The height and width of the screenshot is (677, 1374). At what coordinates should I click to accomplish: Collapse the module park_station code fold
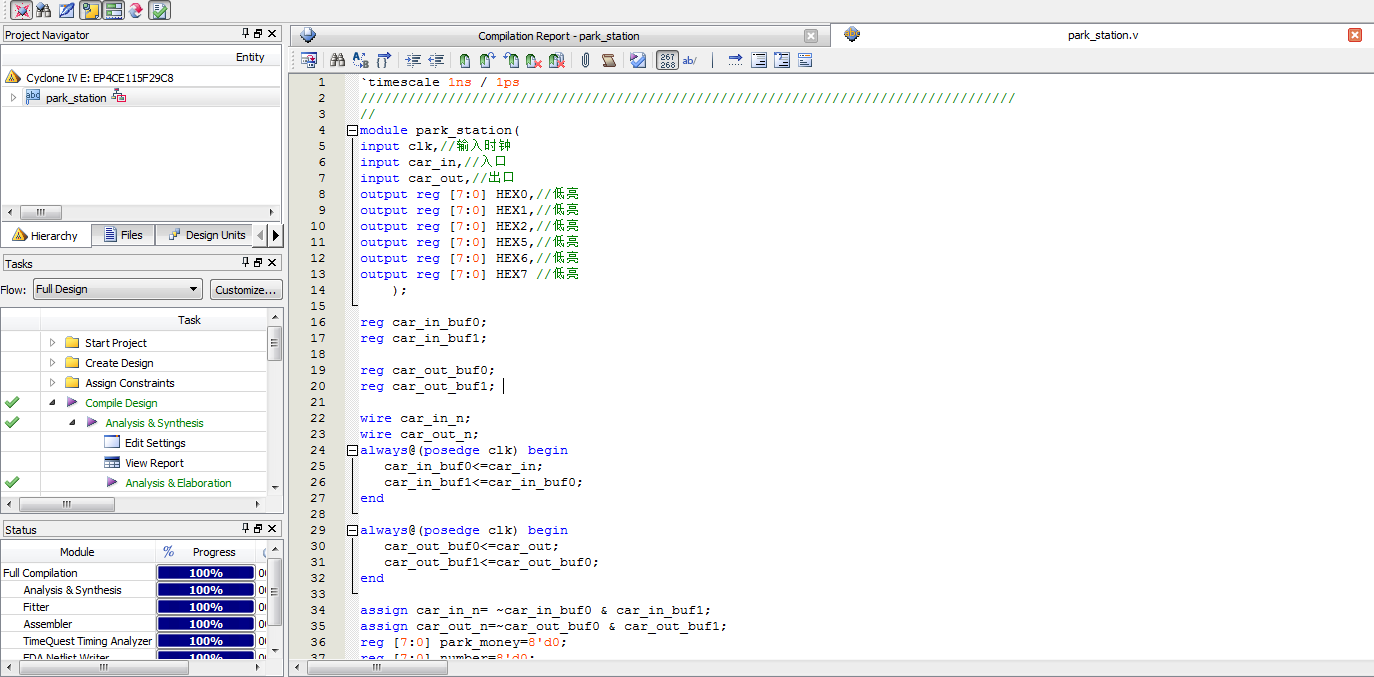[x=352, y=130]
